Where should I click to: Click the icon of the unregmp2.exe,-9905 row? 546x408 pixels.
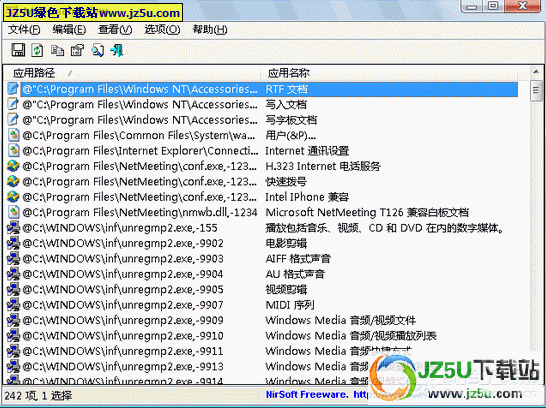click(13, 289)
